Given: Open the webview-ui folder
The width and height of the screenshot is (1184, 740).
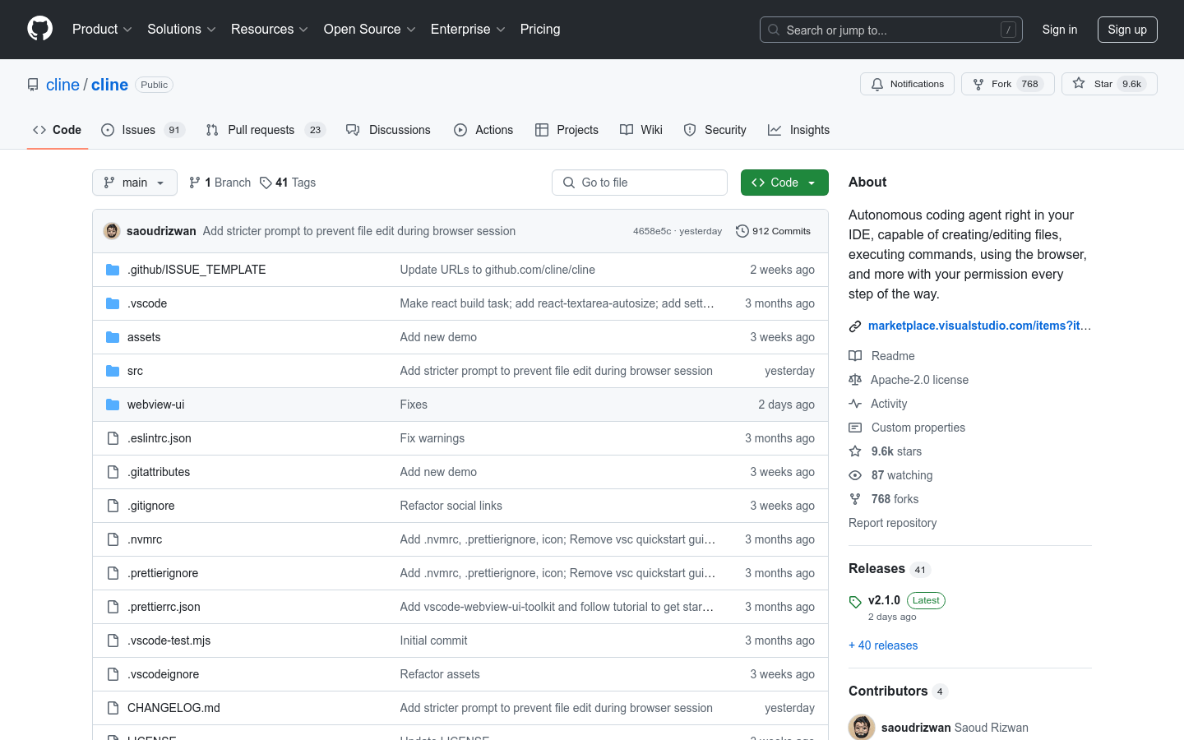Looking at the screenshot, I should (x=155, y=405).
